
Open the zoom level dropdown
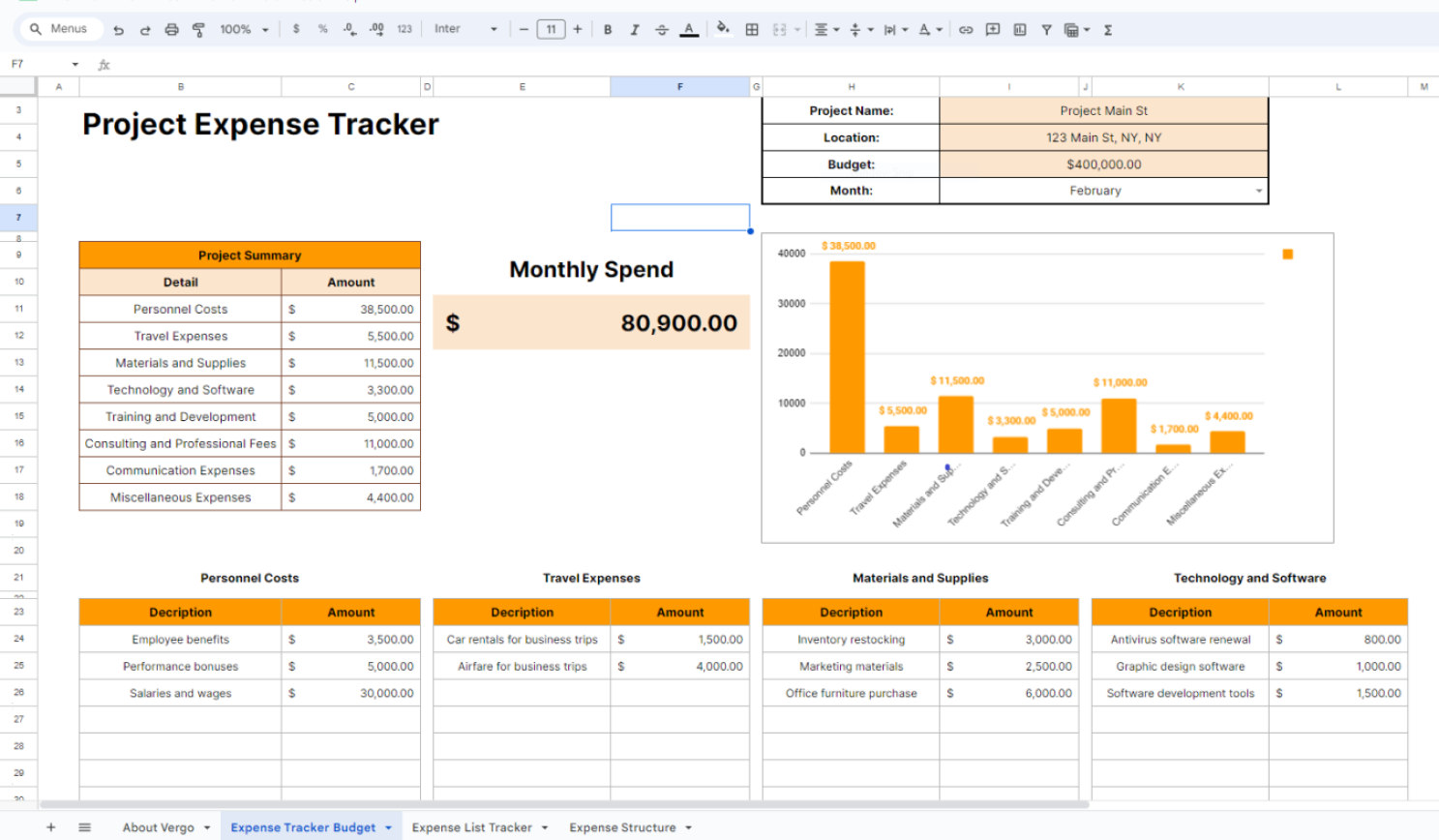coord(244,29)
